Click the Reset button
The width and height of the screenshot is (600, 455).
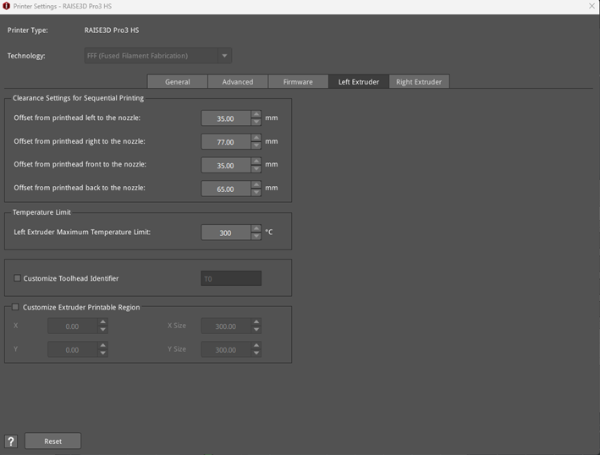point(52,440)
